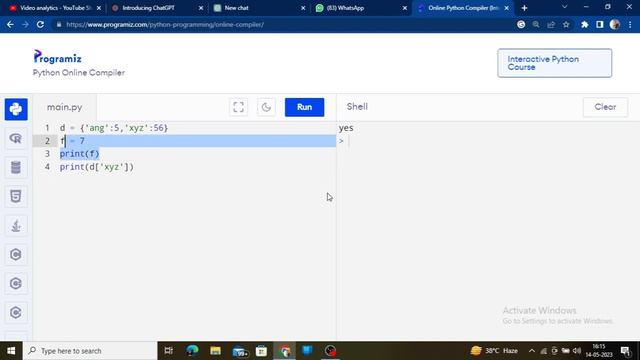The height and width of the screenshot is (360, 640).
Task: Open Task View on taskbar
Action: tap(168, 351)
